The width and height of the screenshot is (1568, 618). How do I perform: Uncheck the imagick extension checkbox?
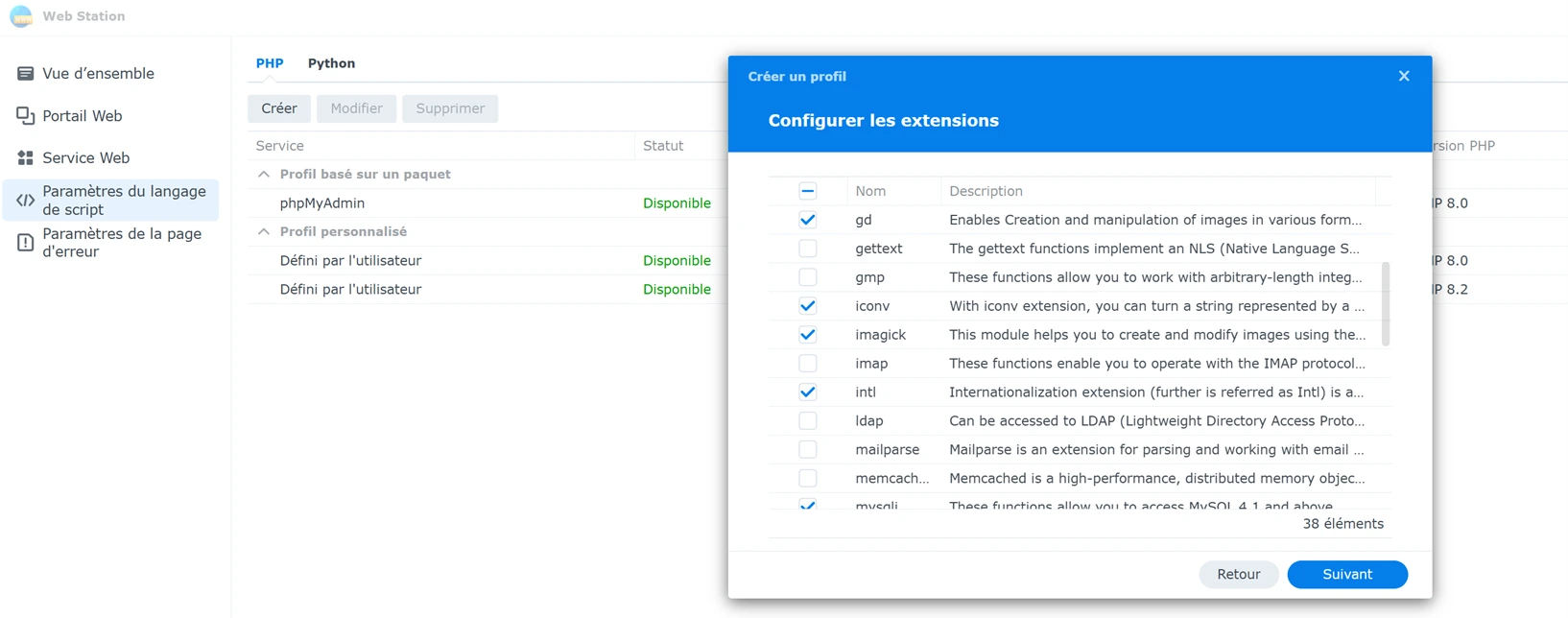point(808,335)
